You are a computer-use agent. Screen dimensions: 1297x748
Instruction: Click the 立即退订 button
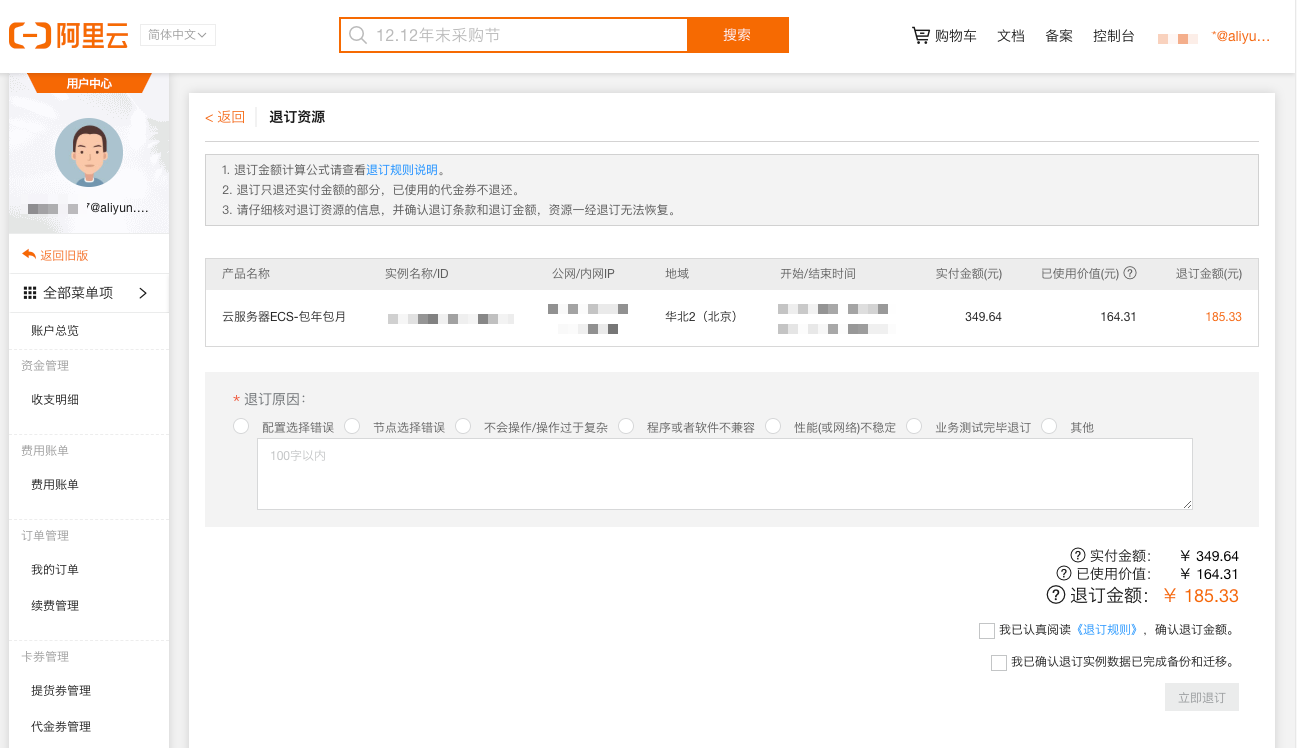click(x=1202, y=697)
